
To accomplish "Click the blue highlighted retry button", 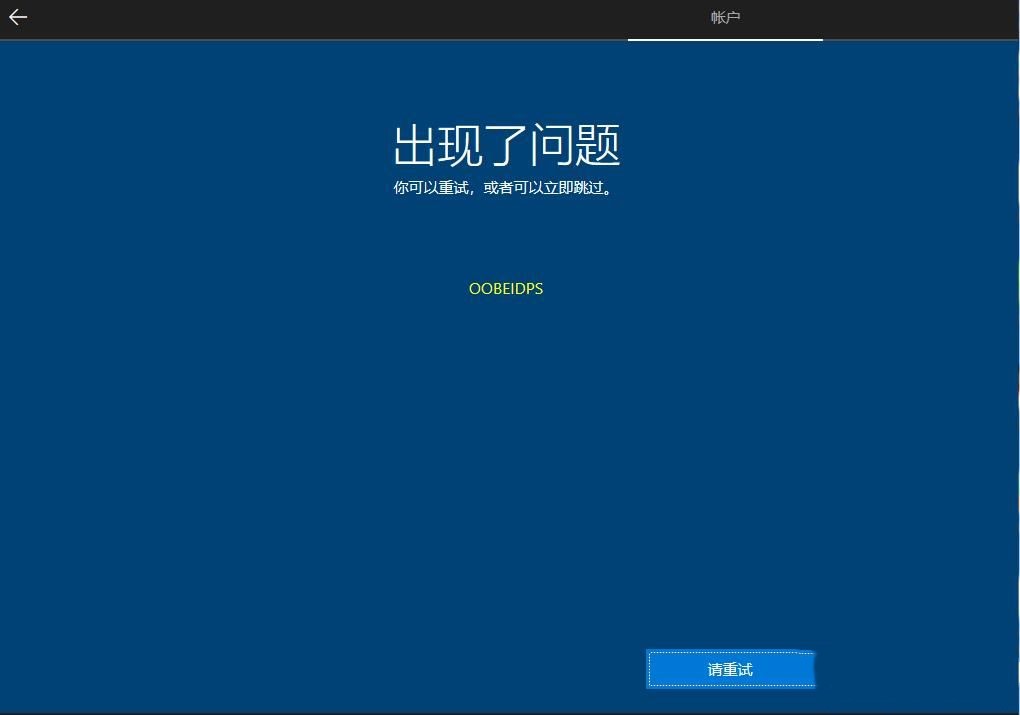I will pyautogui.click(x=730, y=669).
